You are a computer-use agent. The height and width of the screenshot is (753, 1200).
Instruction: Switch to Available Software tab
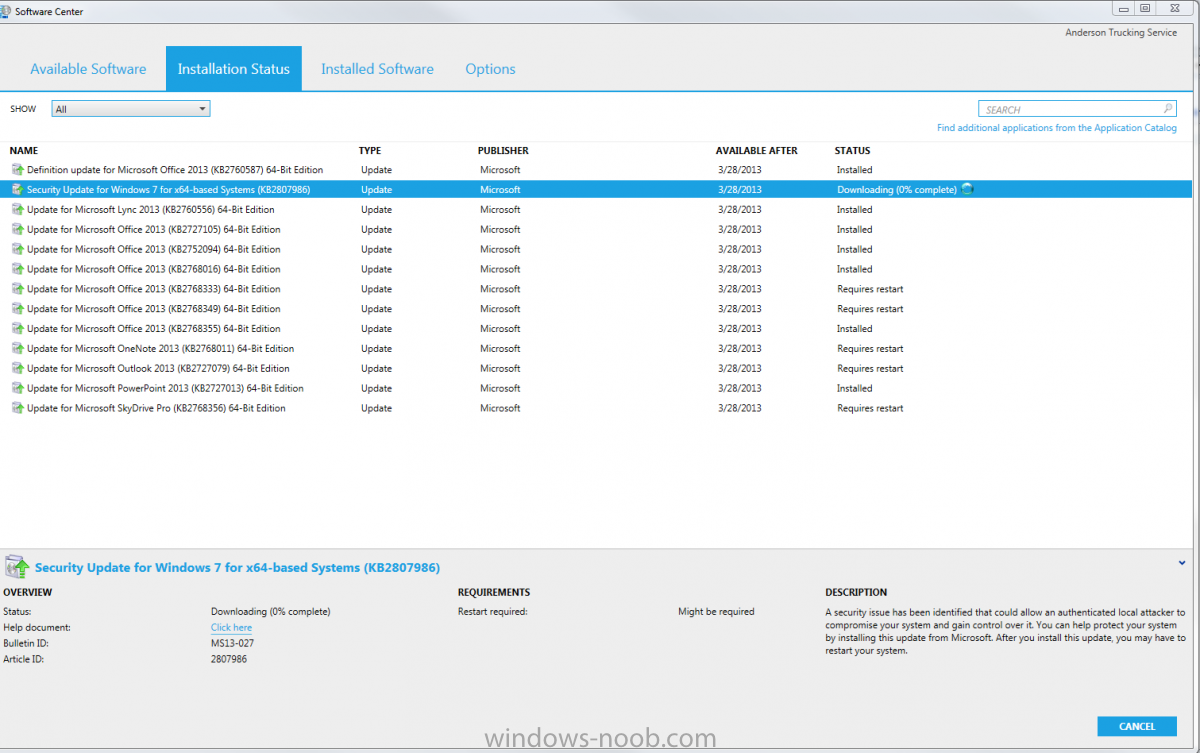(88, 69)
